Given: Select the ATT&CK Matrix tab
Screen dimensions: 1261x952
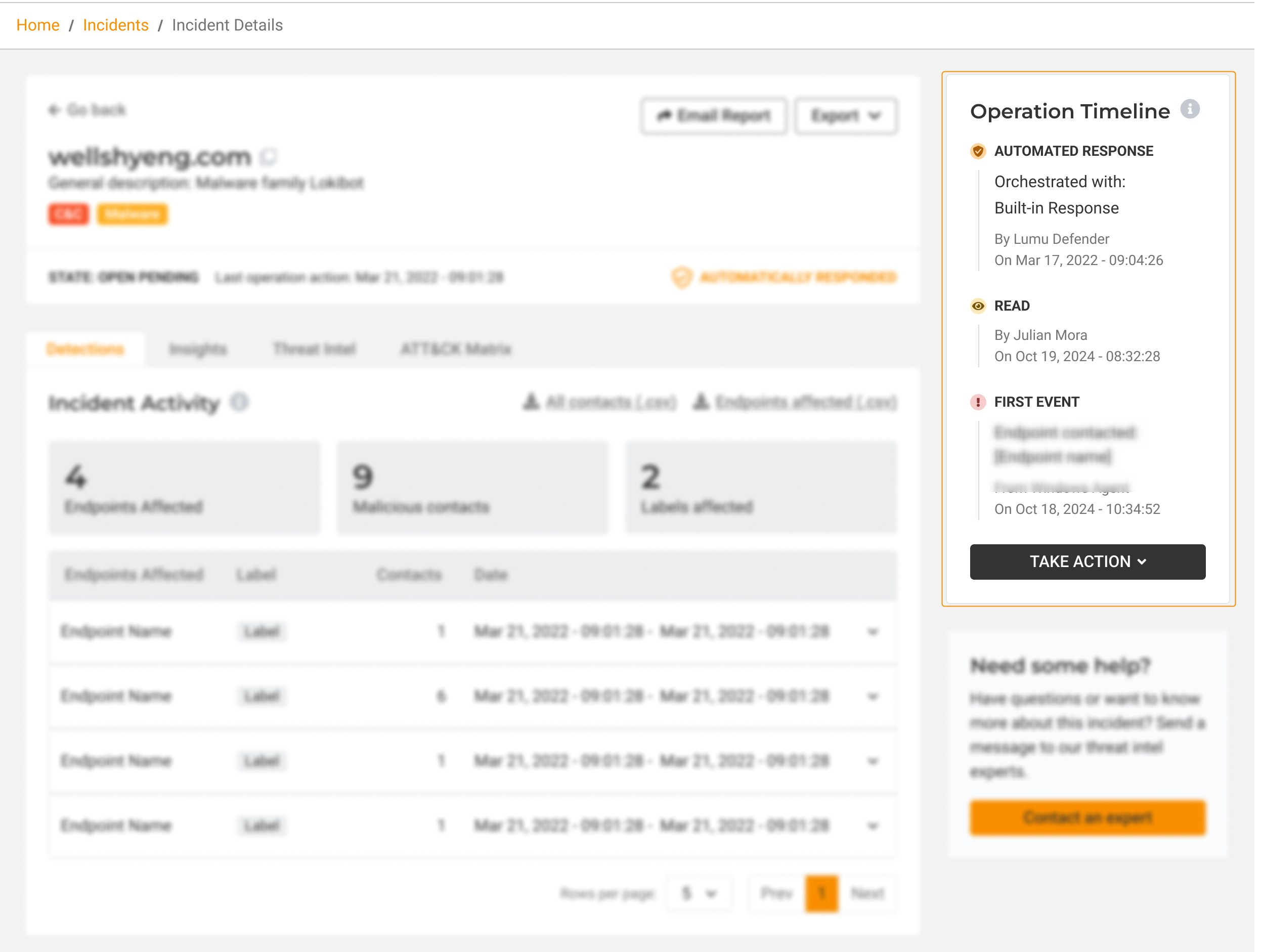Looking at the screenshot, I should coord(456,349).
